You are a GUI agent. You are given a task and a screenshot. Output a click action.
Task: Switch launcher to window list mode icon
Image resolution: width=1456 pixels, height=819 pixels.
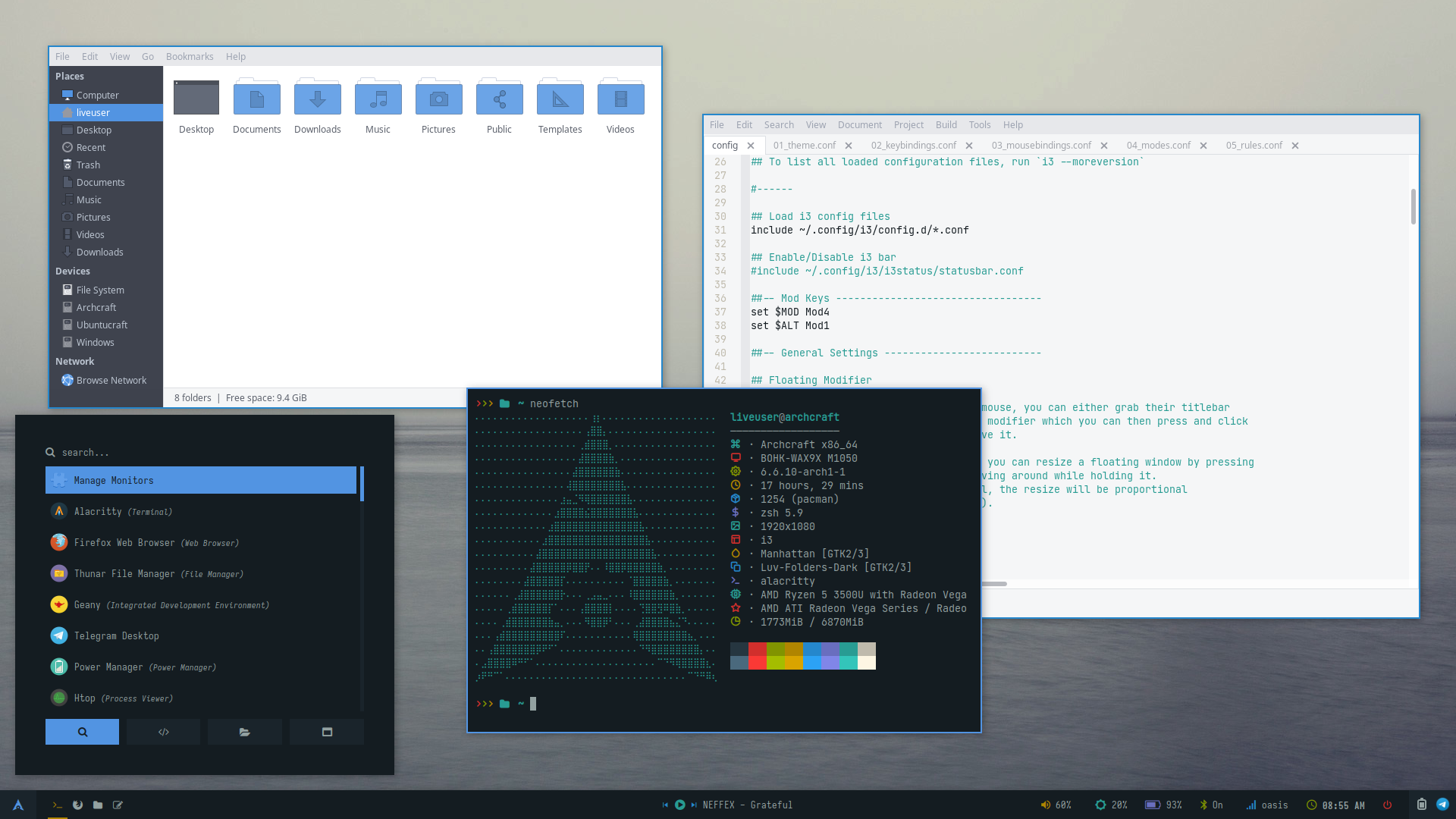[x=327, y=732]
